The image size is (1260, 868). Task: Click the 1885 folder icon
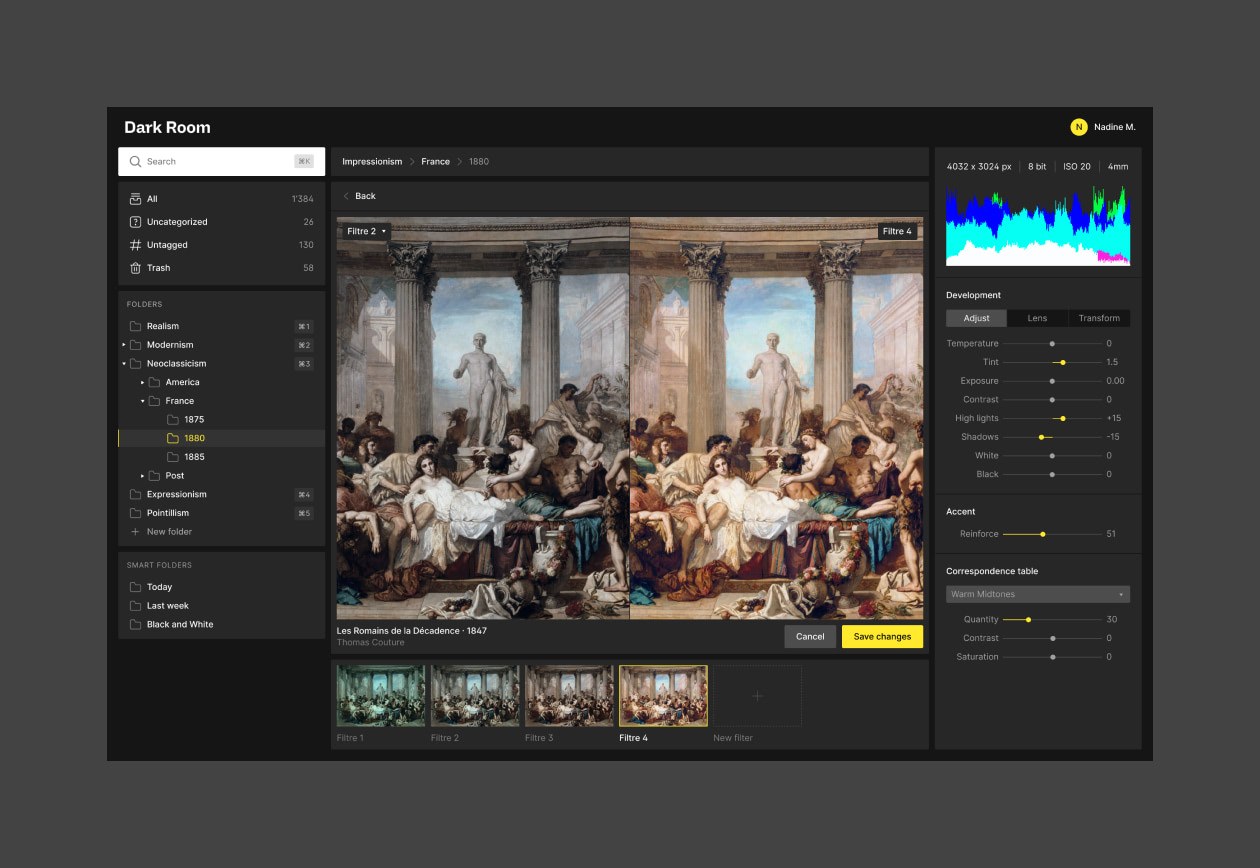tap(173, 457)
